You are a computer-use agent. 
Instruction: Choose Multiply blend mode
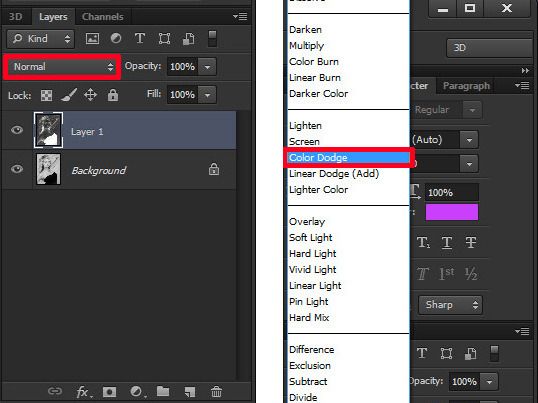tap(349, 46)
